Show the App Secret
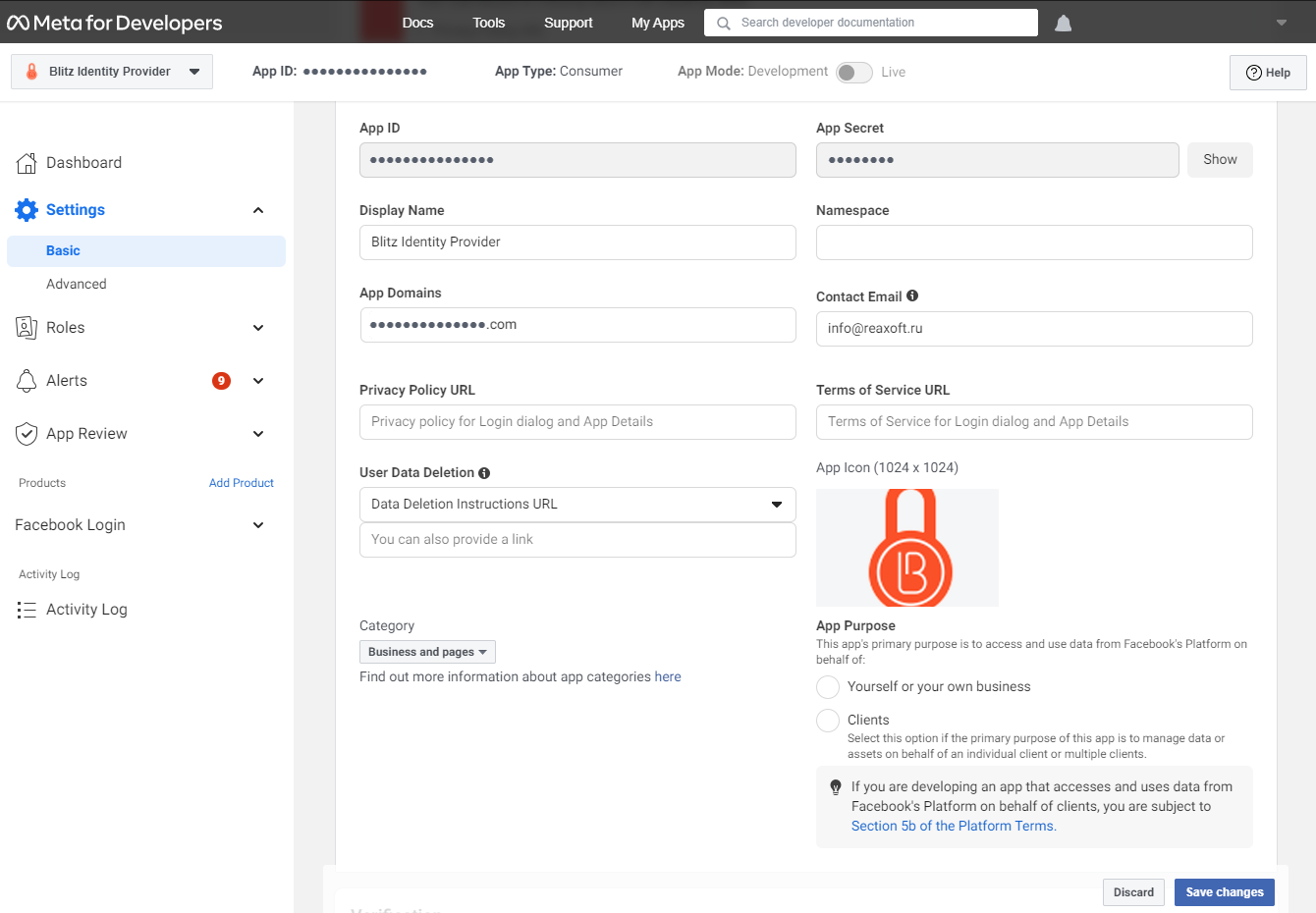Viewport: 1316px width, 913px height. tap(1220, 160)
